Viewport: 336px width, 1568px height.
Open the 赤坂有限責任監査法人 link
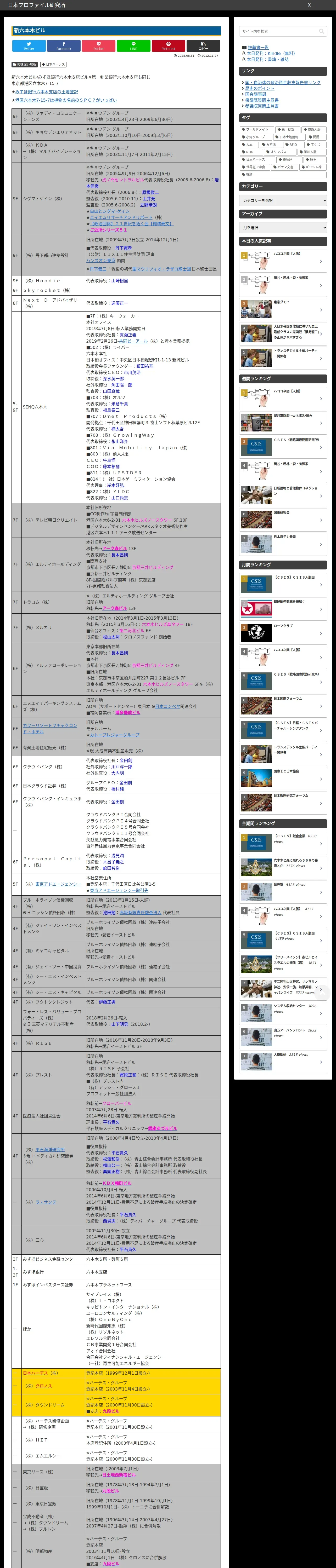click(140, 913)
